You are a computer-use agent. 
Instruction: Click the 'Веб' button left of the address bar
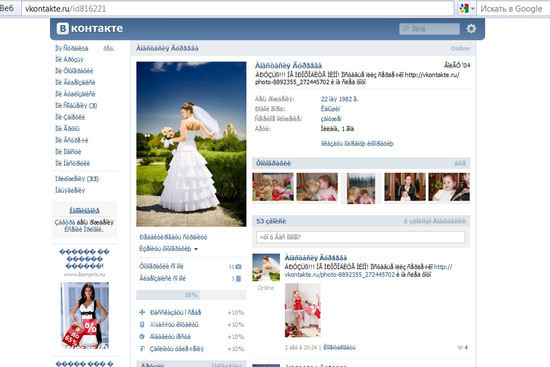pyautogui.click(x=8, y=8)
